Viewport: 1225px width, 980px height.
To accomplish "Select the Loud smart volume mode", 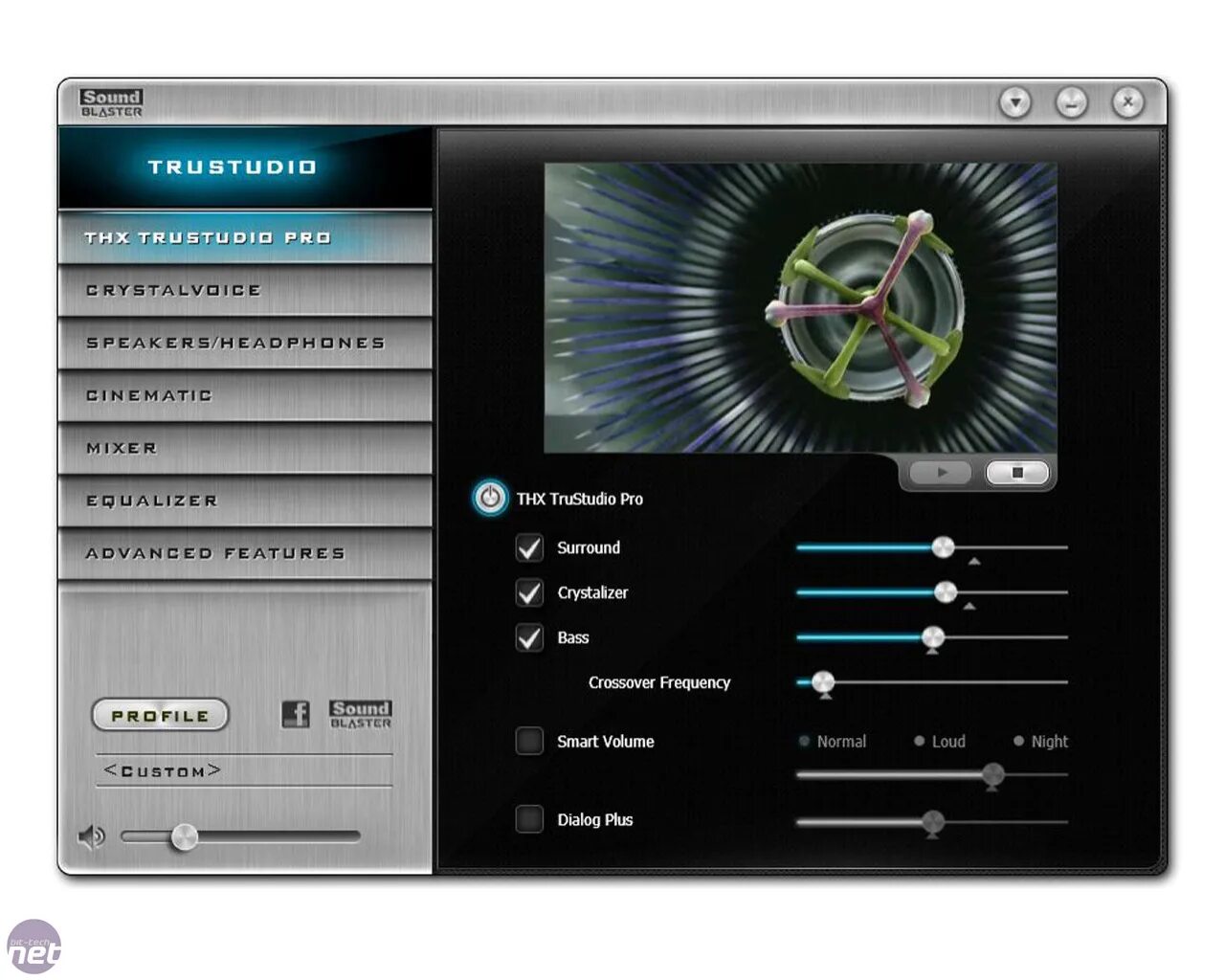I will click(x=940, y=741).
